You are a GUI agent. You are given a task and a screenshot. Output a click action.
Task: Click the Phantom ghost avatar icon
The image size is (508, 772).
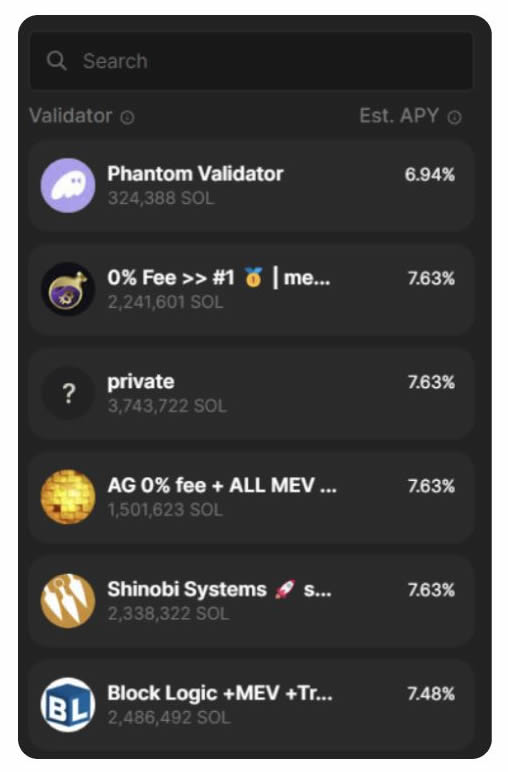[68, 185]
